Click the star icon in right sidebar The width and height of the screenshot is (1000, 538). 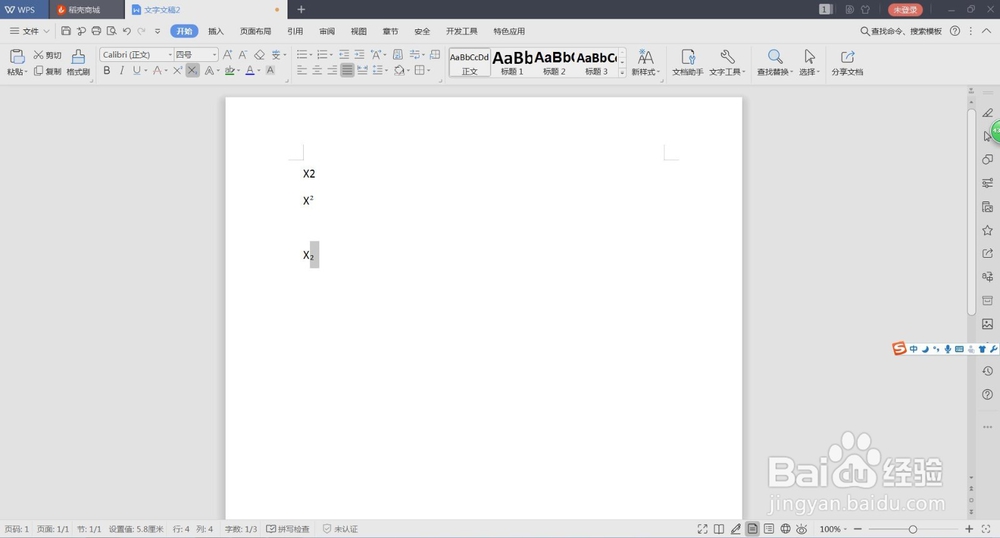[987, 230]
